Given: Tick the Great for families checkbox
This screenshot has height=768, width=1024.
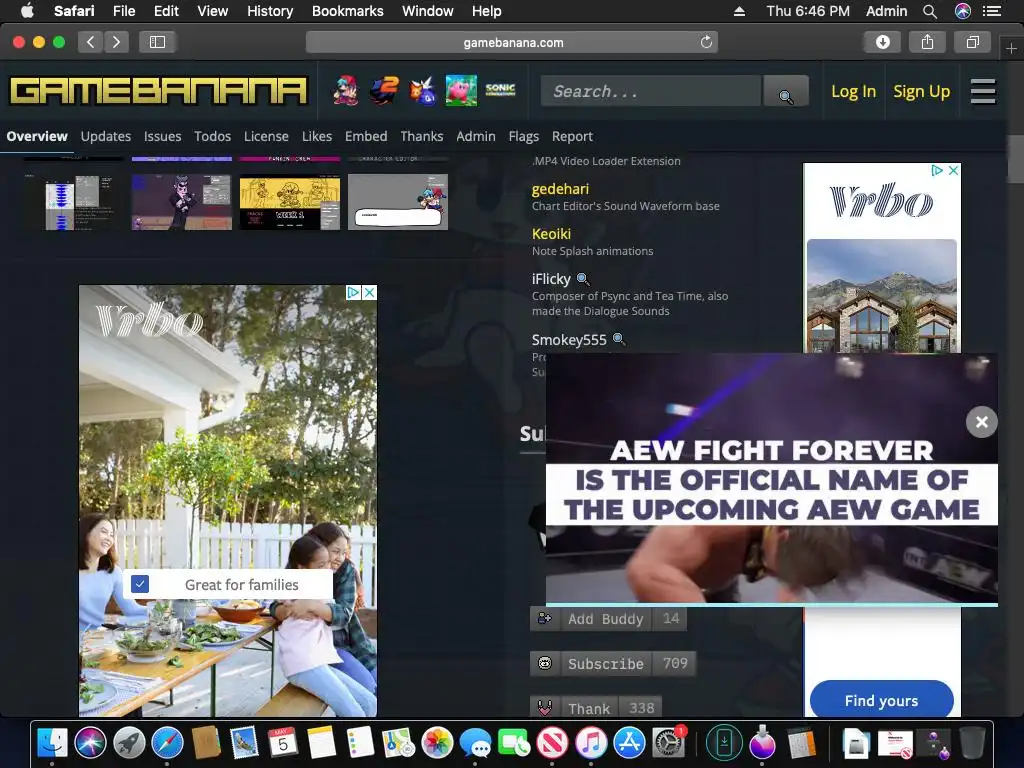Looking at the screenshot, I should (140, 584).
